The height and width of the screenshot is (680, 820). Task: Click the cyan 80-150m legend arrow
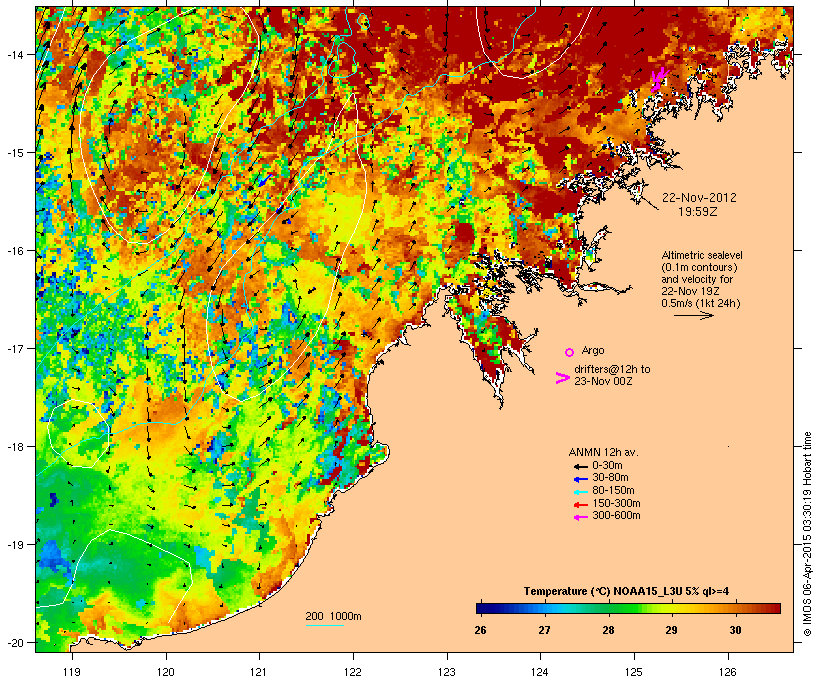580,492
